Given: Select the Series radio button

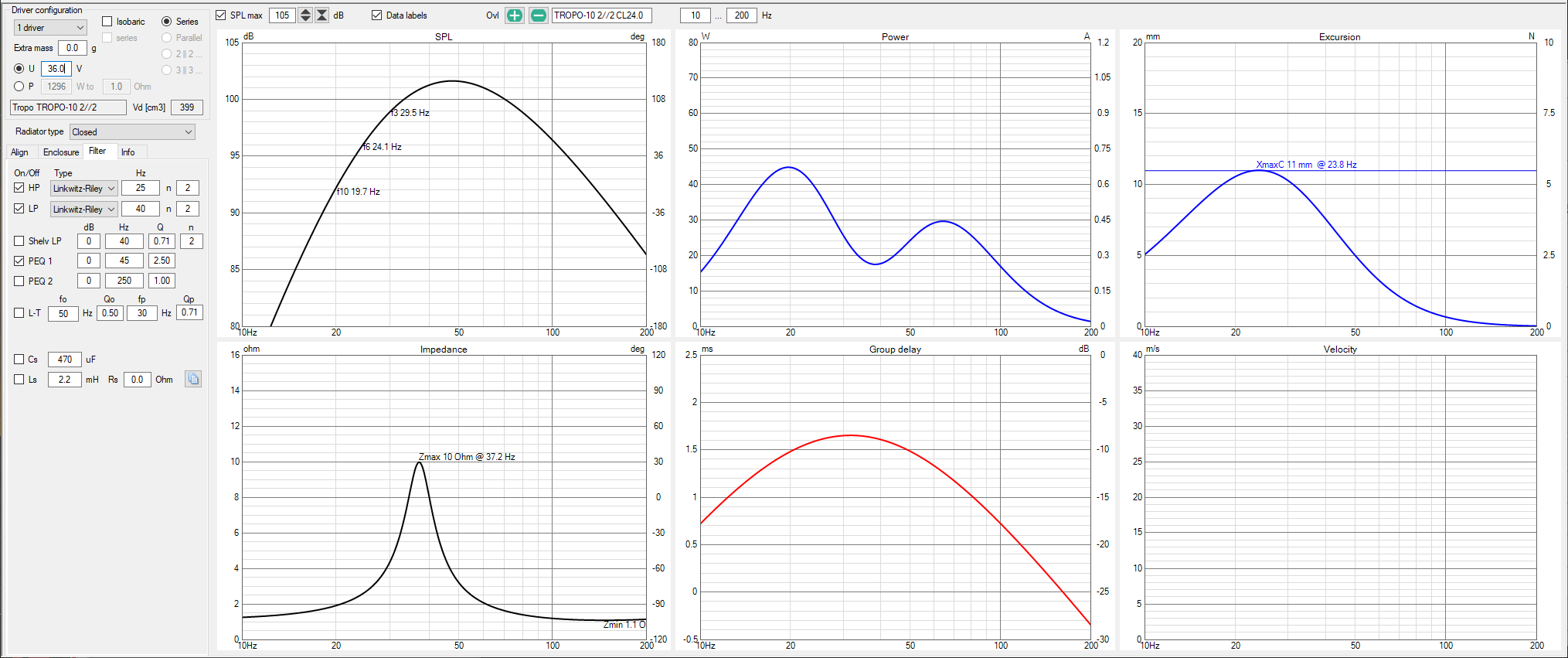Looking at the screenshot, I should (166, 22).
